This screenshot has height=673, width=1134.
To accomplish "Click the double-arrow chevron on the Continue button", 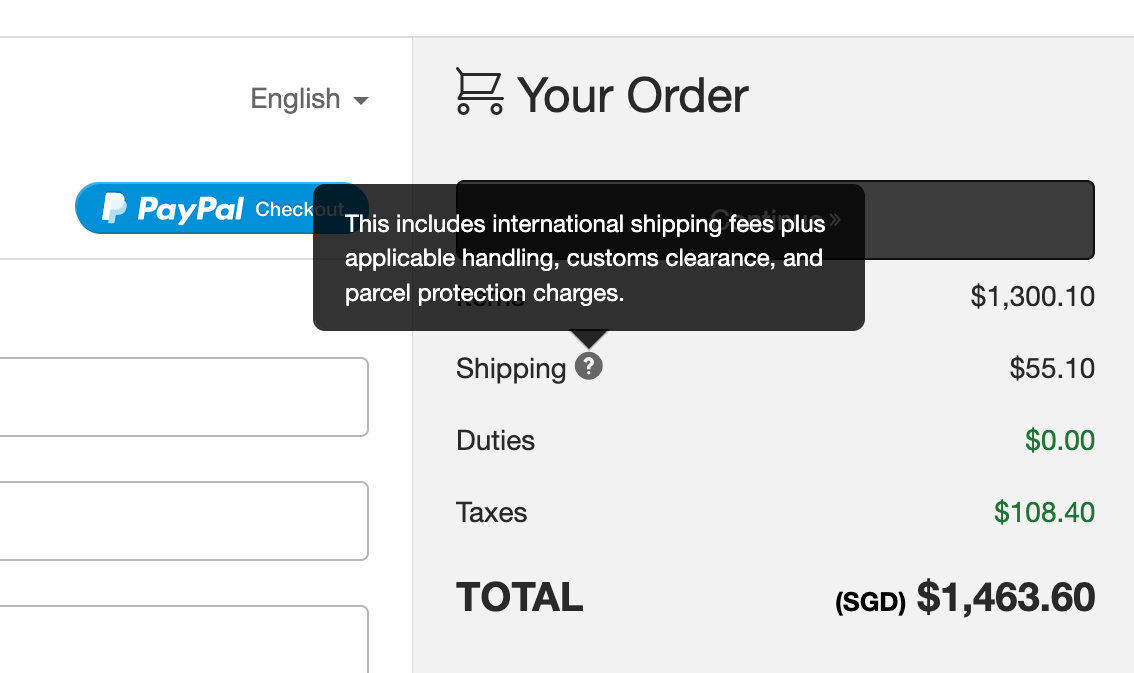I will (834, 219).
